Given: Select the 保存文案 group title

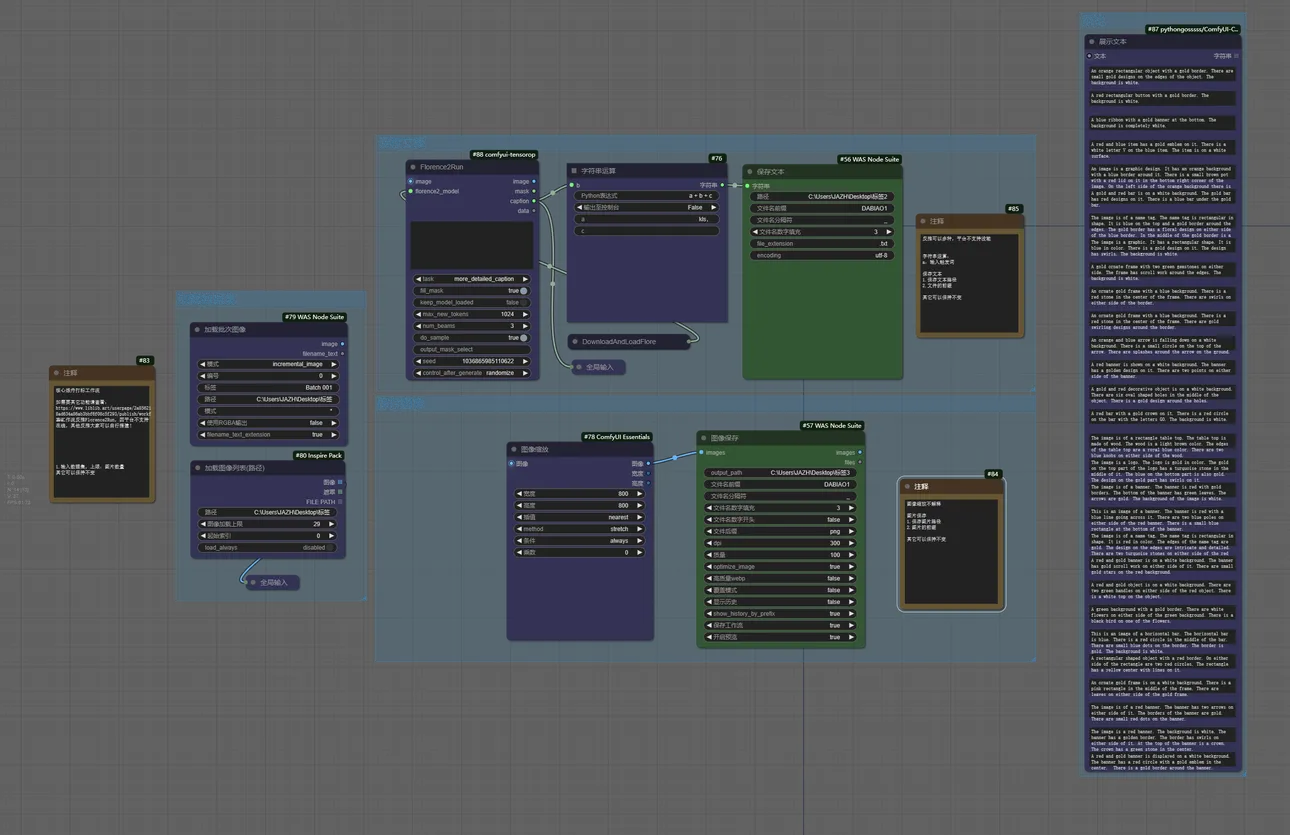Looking at the screenshot, I should [x=402, y=143].
